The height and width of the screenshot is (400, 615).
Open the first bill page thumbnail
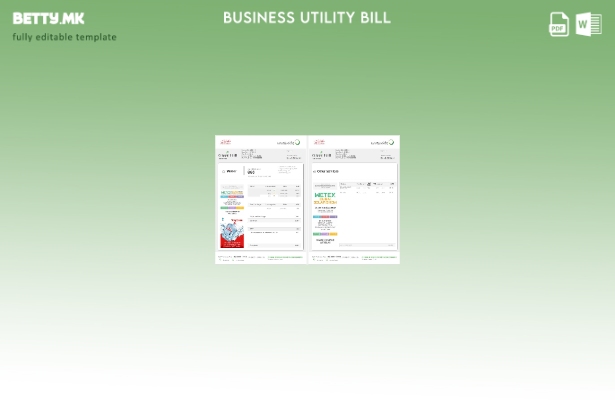pos(261,199)
